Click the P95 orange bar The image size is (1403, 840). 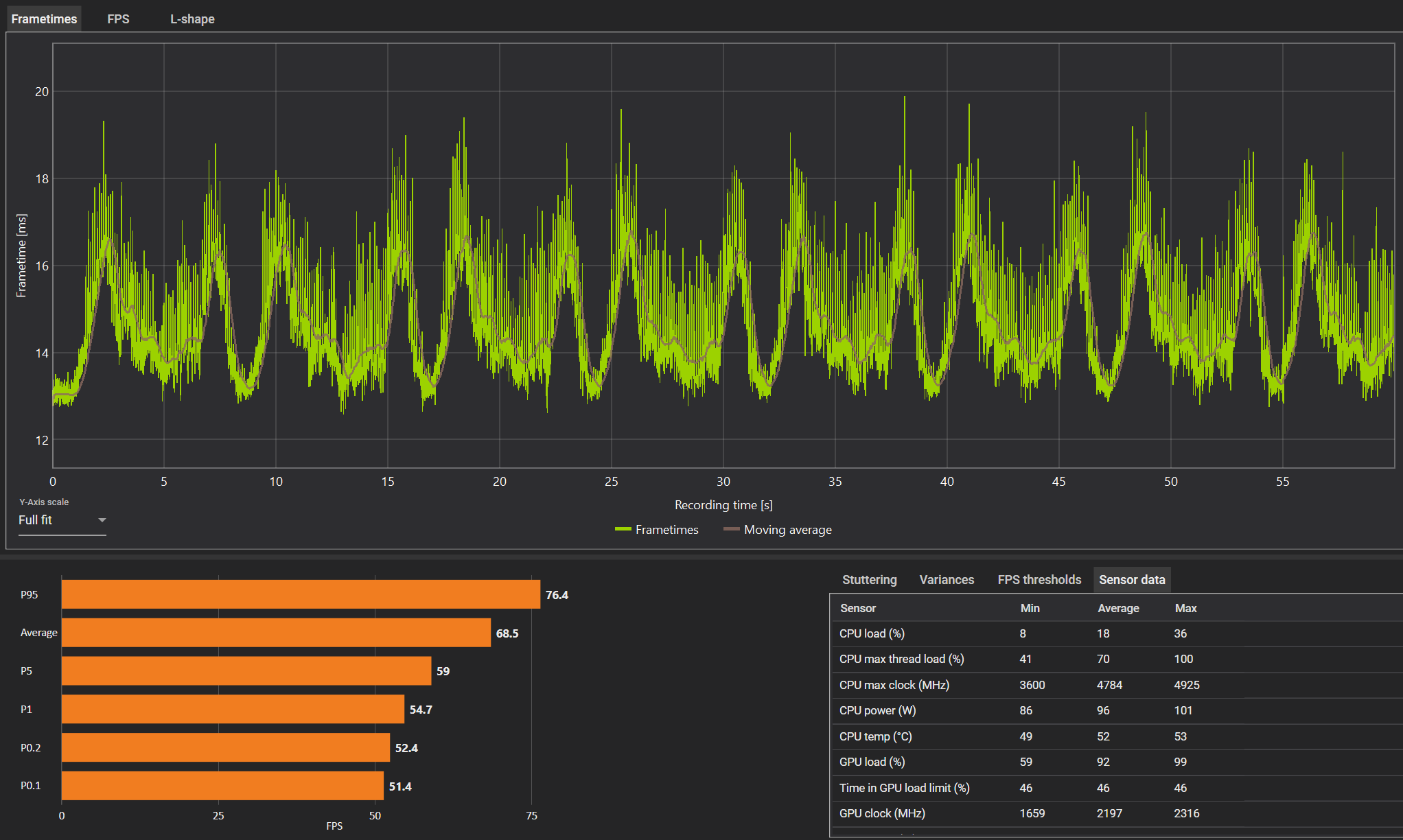click(x=301, y=594)
